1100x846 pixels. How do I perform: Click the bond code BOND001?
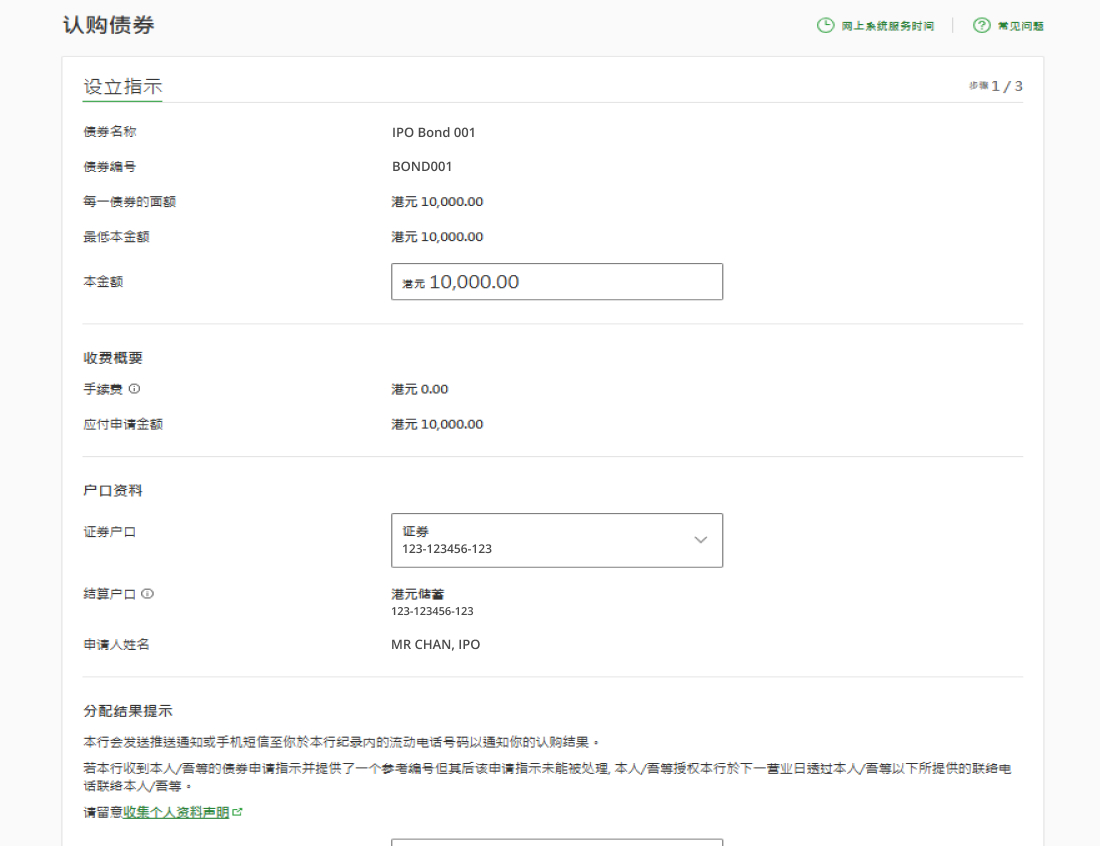tap(421, 167)
